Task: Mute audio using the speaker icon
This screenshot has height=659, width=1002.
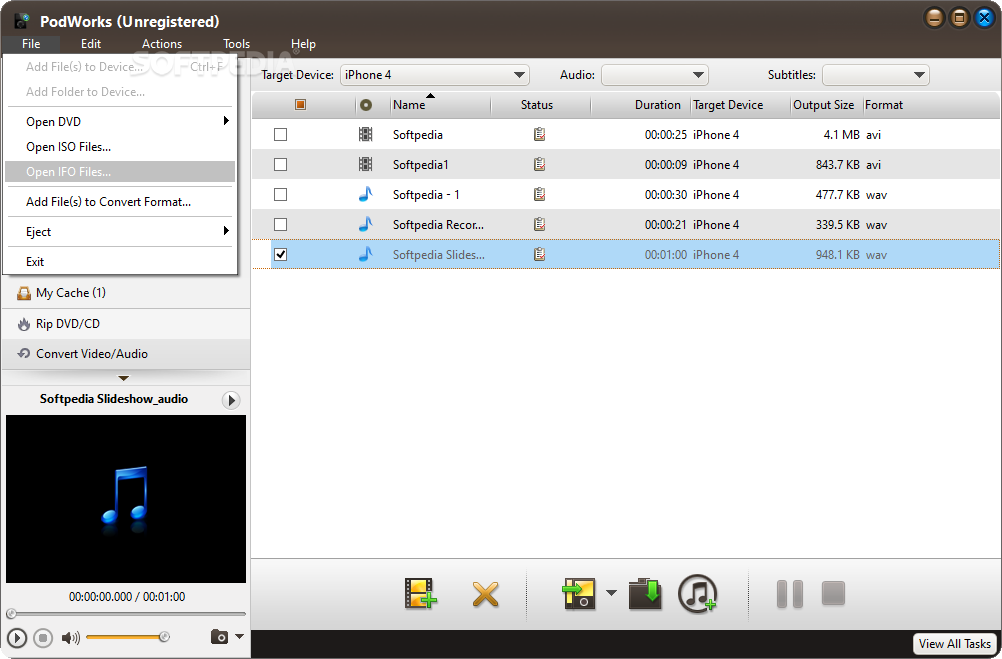Action: coord(70,637)
